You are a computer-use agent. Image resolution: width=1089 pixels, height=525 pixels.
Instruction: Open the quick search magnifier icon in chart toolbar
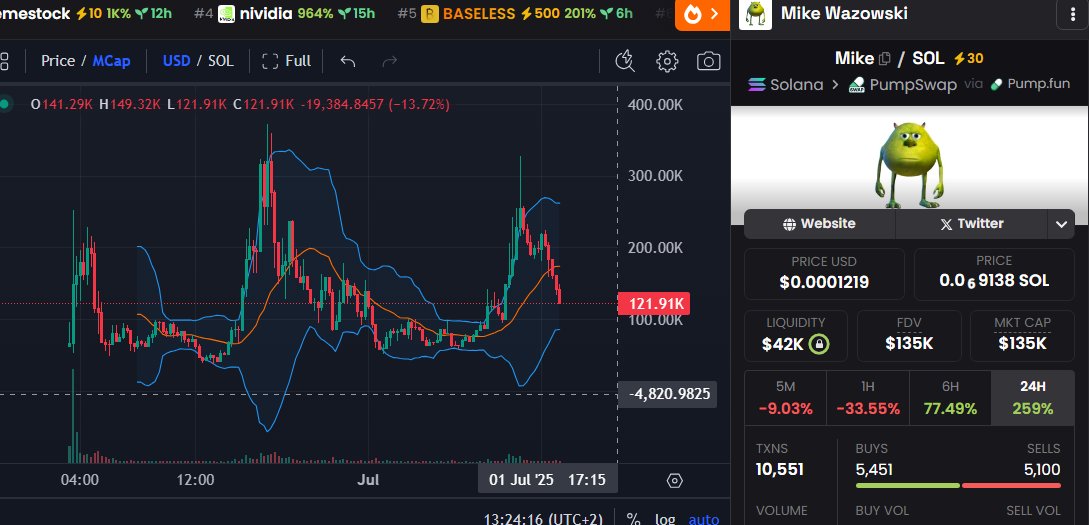click(625, 61)
